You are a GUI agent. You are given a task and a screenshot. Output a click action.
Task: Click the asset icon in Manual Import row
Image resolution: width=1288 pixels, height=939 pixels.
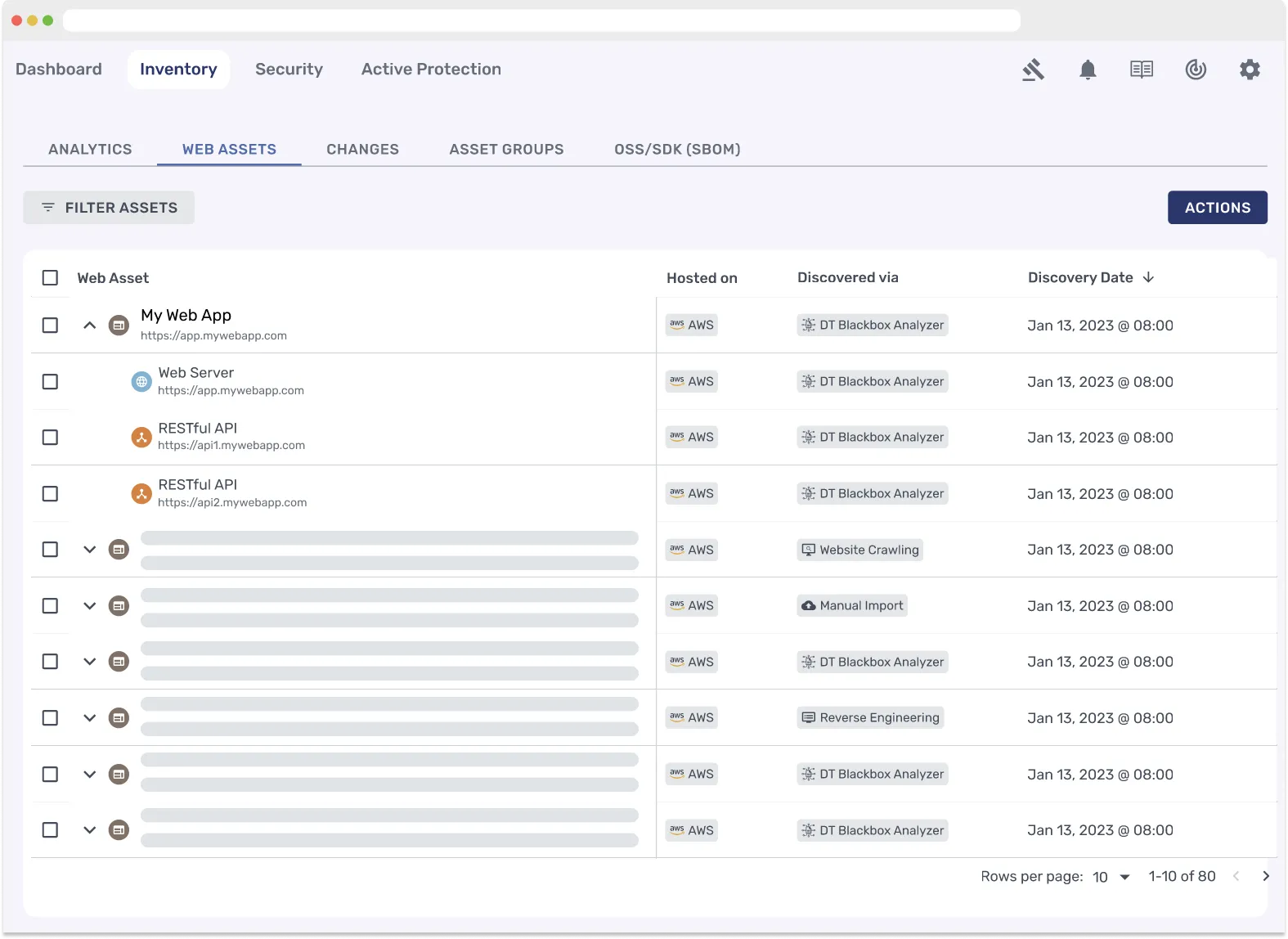tap(119, 606)
